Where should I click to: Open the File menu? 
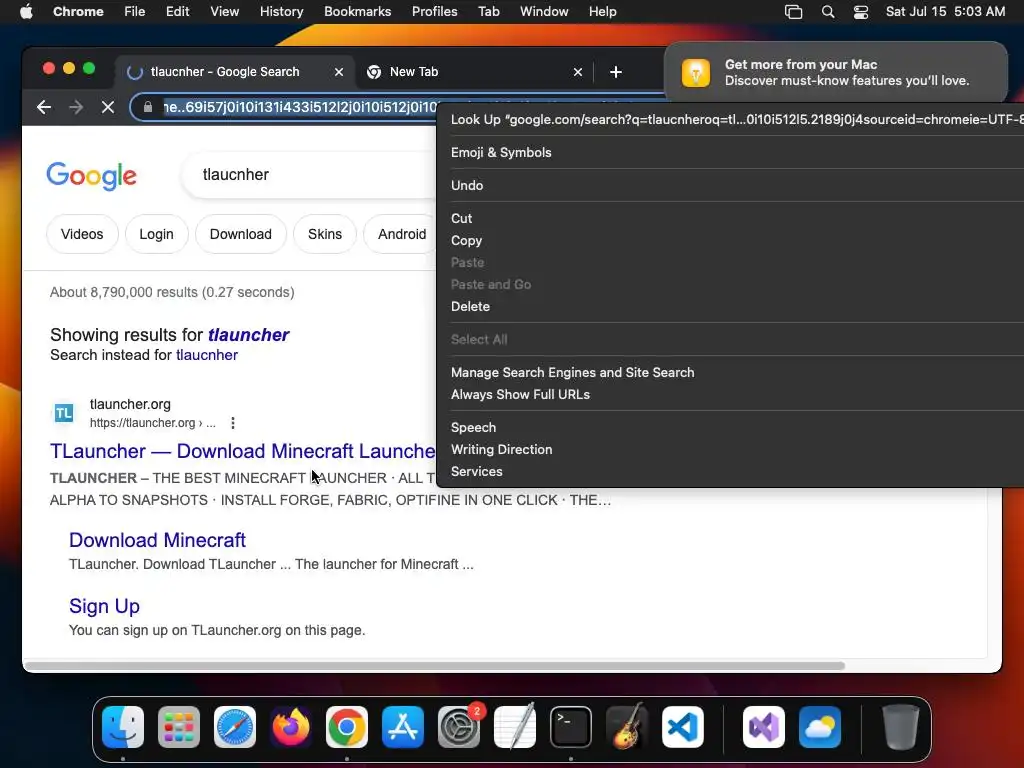coord(135,12)
